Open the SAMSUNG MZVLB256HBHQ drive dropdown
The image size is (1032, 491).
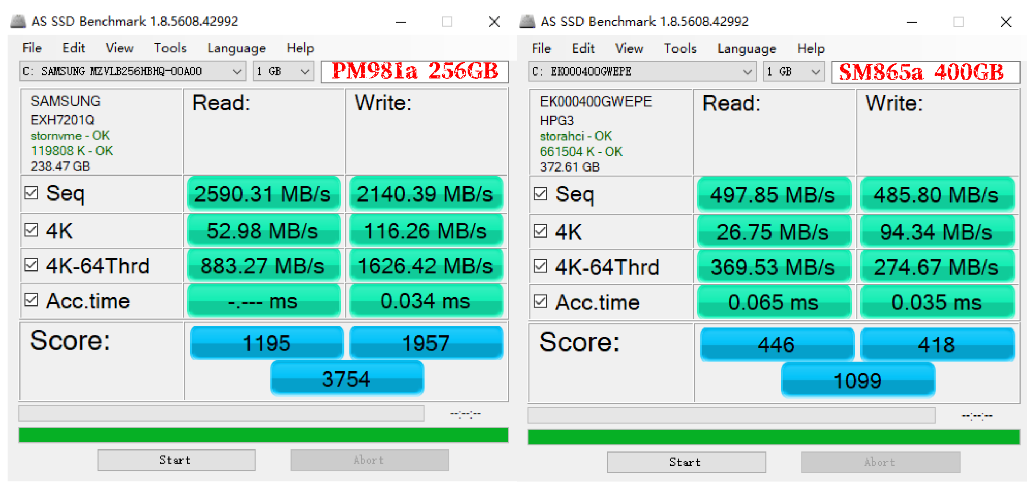pyautogui.click(x=132, y=71)
